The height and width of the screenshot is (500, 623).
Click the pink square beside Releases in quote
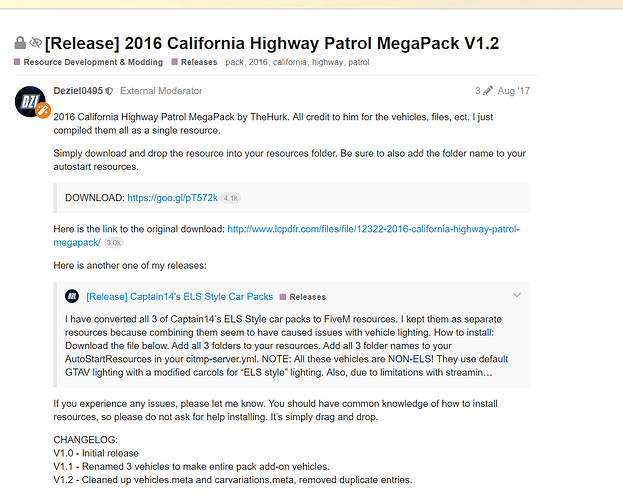(x=283, y=297)
